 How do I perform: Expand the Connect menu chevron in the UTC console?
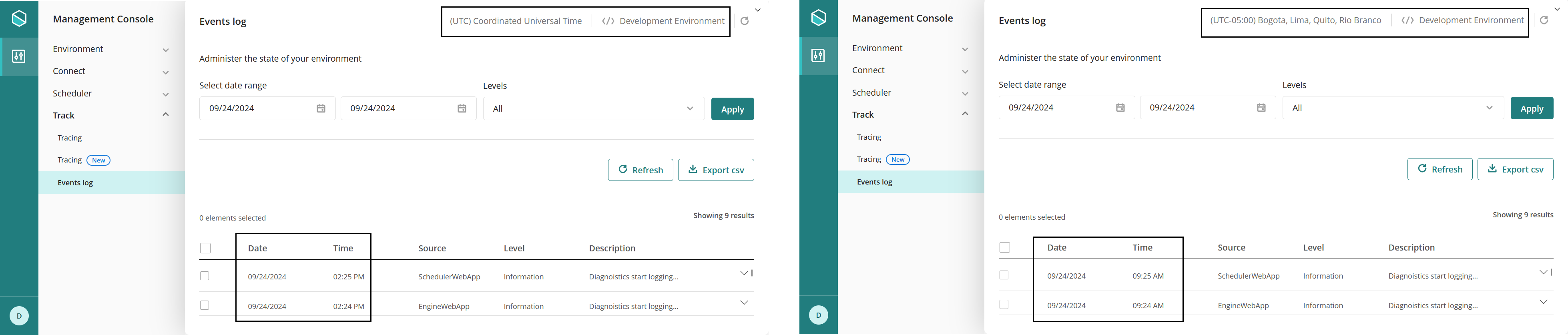(x=166, y=72)
